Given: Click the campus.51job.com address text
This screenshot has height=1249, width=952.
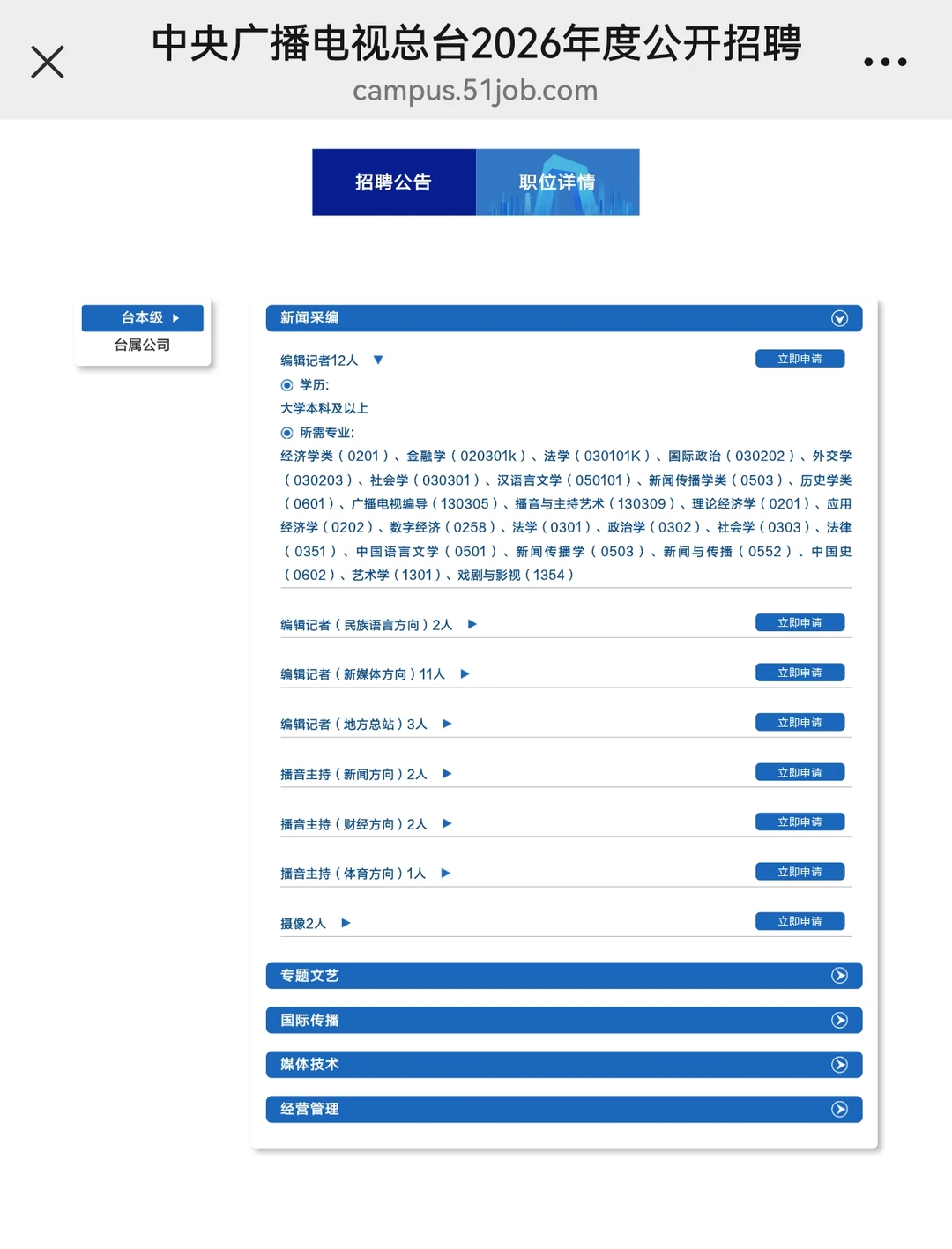Looking at the screenshot, I should (475, 90).
